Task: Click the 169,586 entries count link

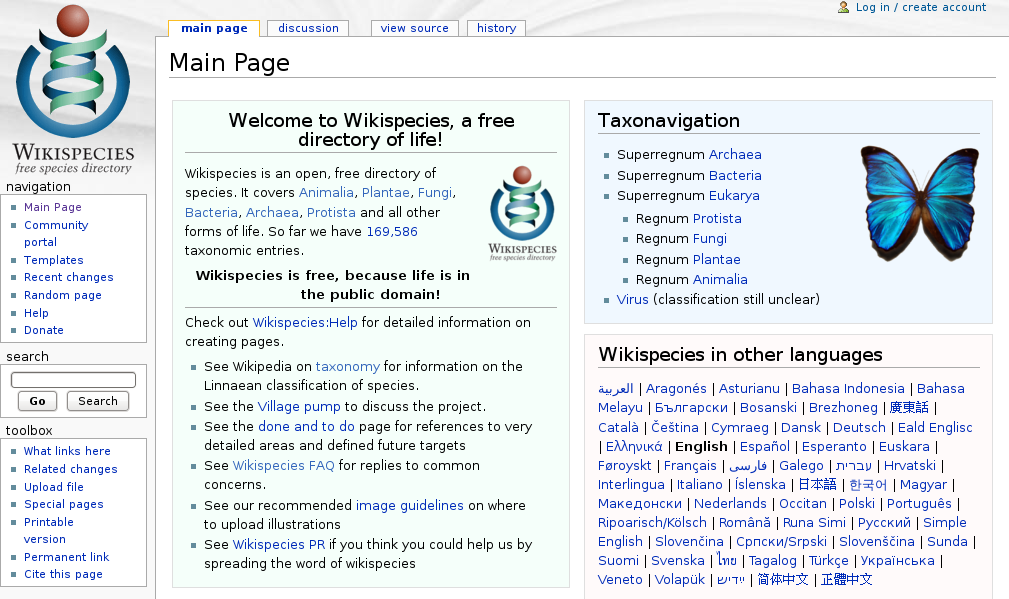Action: point(392,232)
